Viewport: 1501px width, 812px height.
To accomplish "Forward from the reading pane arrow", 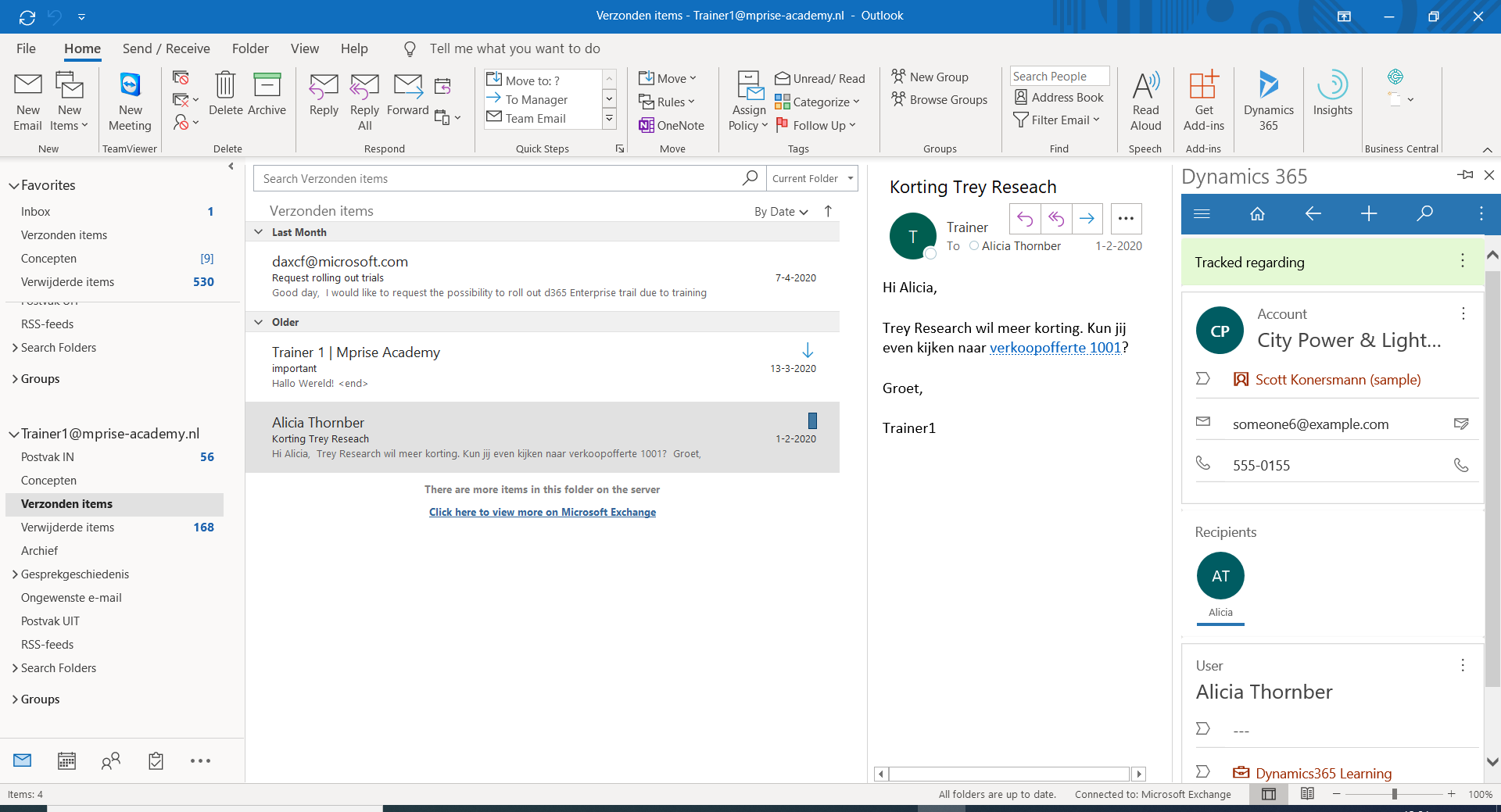I will [1087, 219].
